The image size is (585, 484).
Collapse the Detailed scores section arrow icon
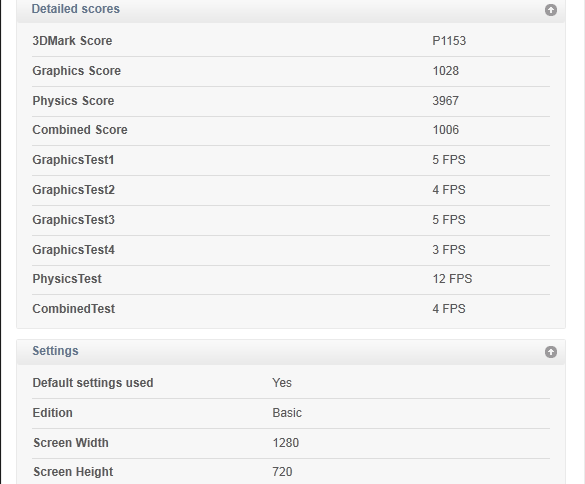tap(551, 10)
